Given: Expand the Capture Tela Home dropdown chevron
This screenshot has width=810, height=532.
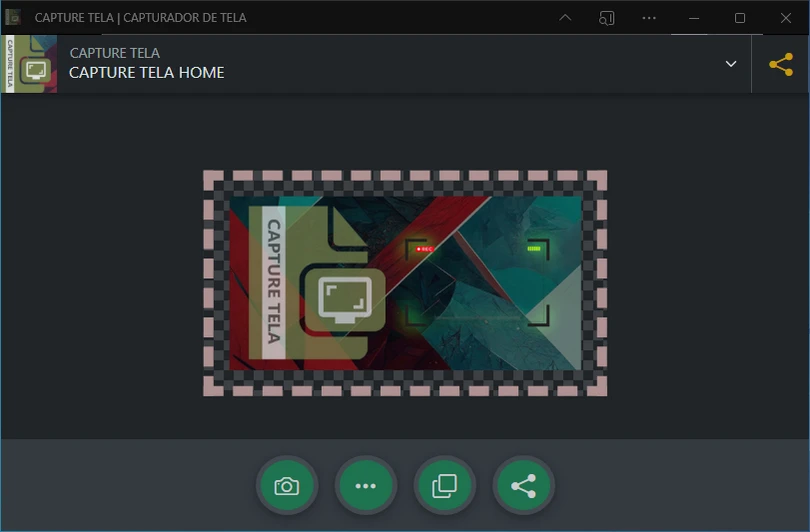Looking at the screenshot, I should pos(731,64).
